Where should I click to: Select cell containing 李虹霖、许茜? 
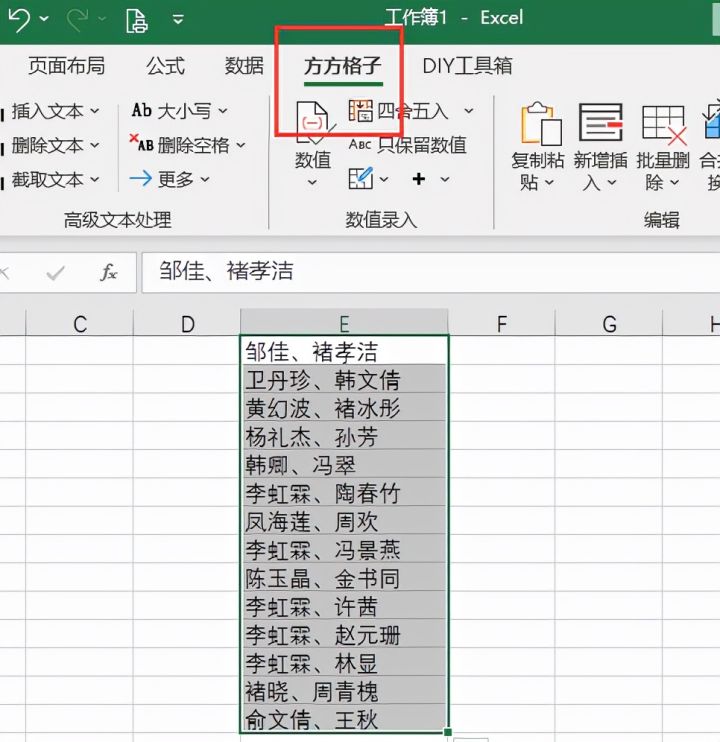tap(344, 606)
